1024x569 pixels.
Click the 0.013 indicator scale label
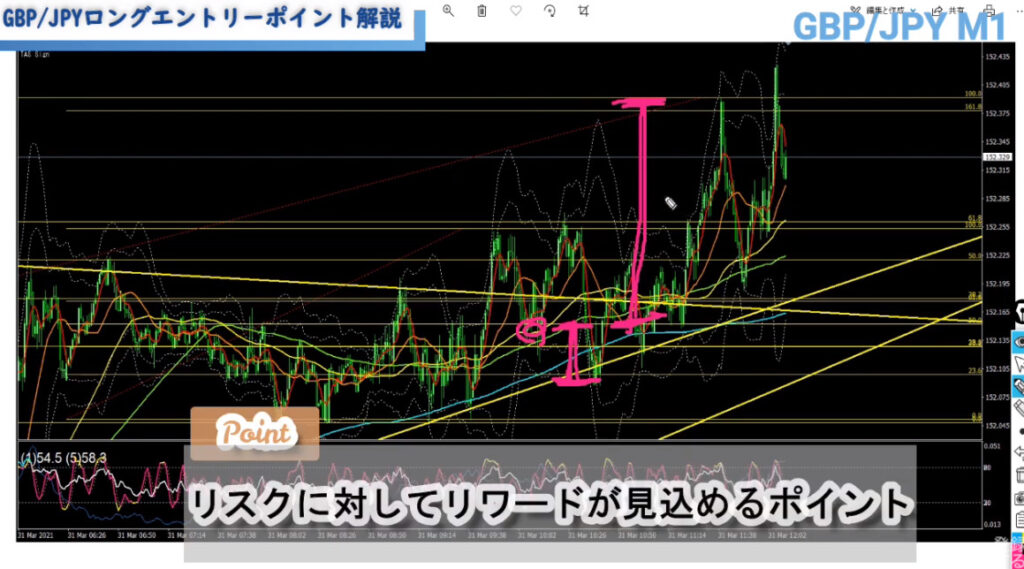point(992,525)
